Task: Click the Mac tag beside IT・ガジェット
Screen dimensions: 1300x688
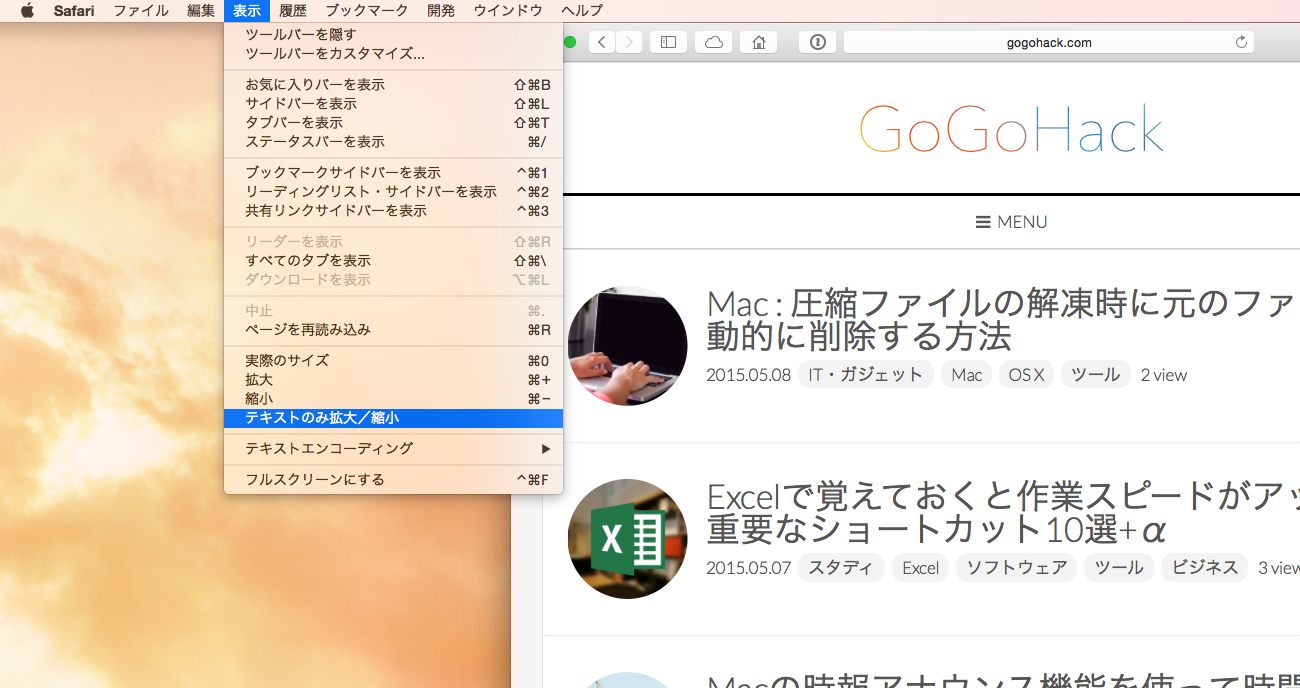Action: [x=967, y=375]
